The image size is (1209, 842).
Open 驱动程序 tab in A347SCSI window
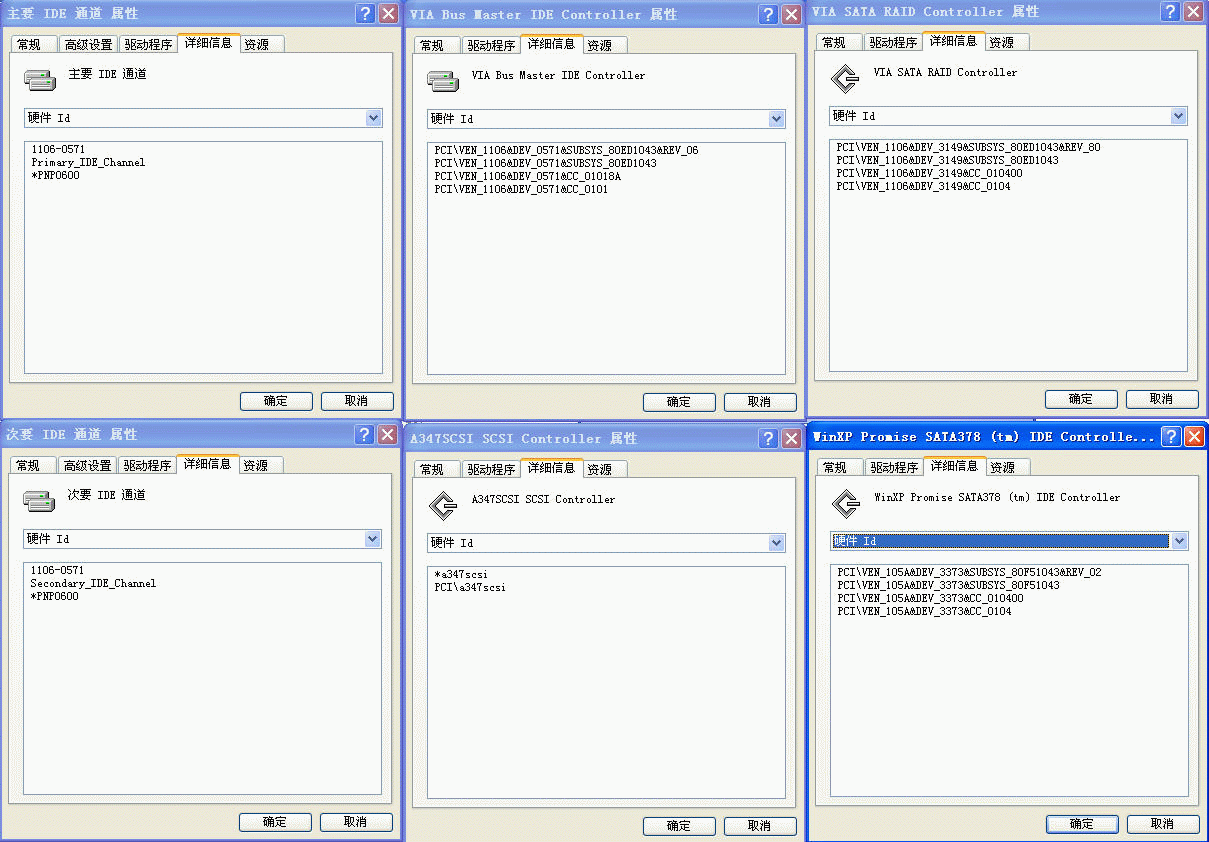click(491, 470)
